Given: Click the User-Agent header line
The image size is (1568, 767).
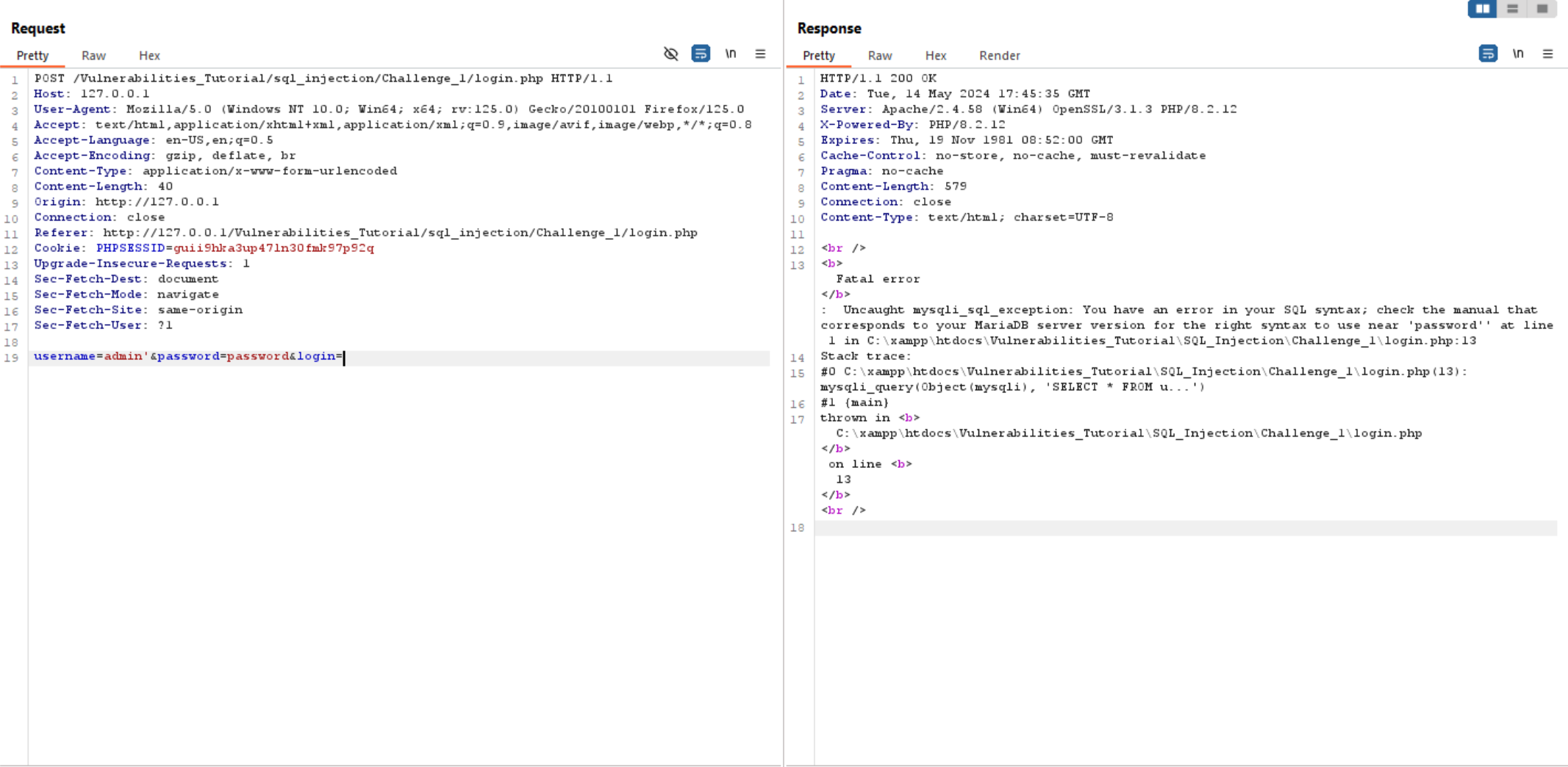Looking at the screenshot, I should 389,109.
